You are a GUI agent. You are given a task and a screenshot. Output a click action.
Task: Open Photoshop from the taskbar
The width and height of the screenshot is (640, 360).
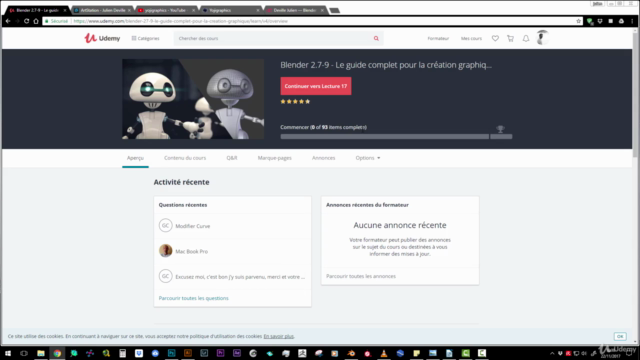171,353
